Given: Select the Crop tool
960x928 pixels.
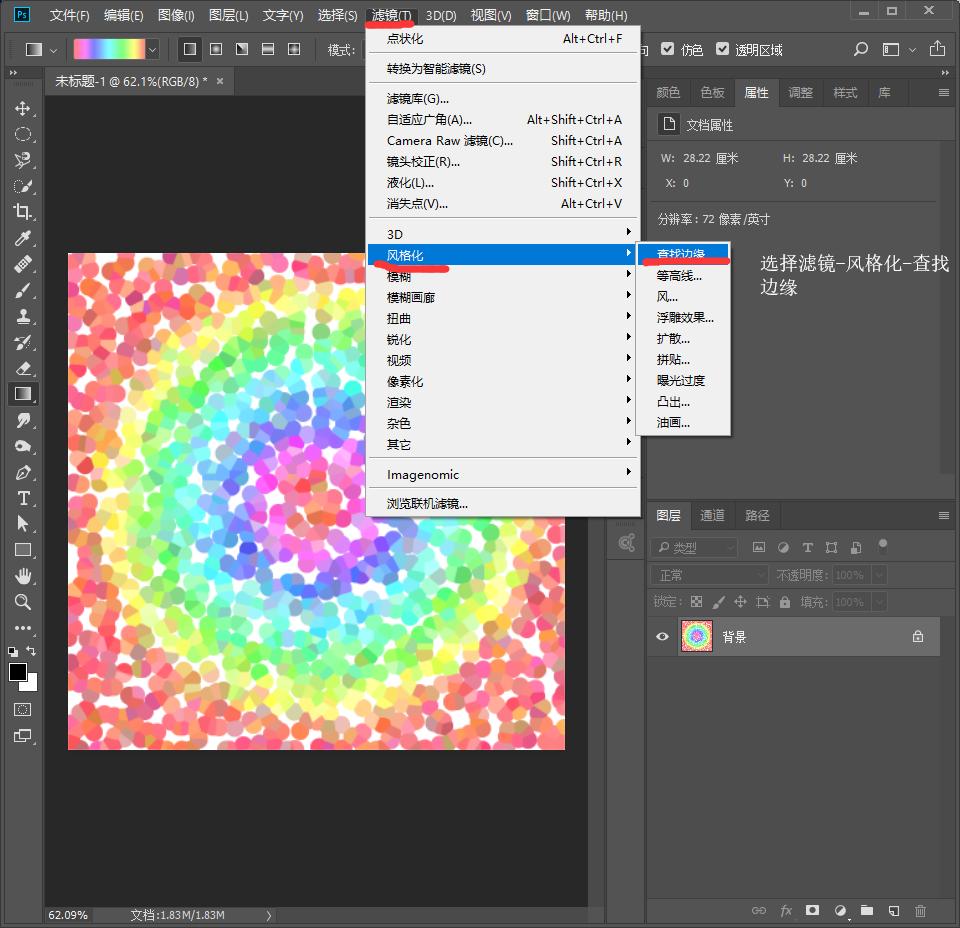Looking at the screenshot, I should coord(22,212).
